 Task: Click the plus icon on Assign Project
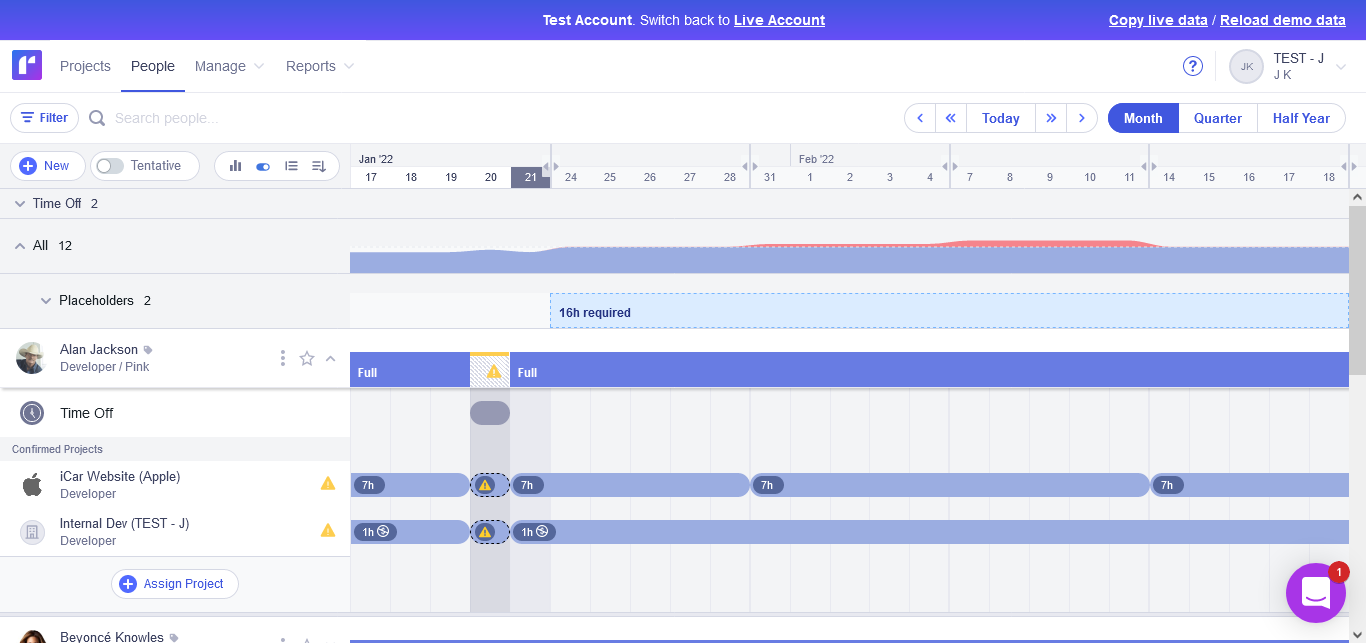(x=128, y=584)
